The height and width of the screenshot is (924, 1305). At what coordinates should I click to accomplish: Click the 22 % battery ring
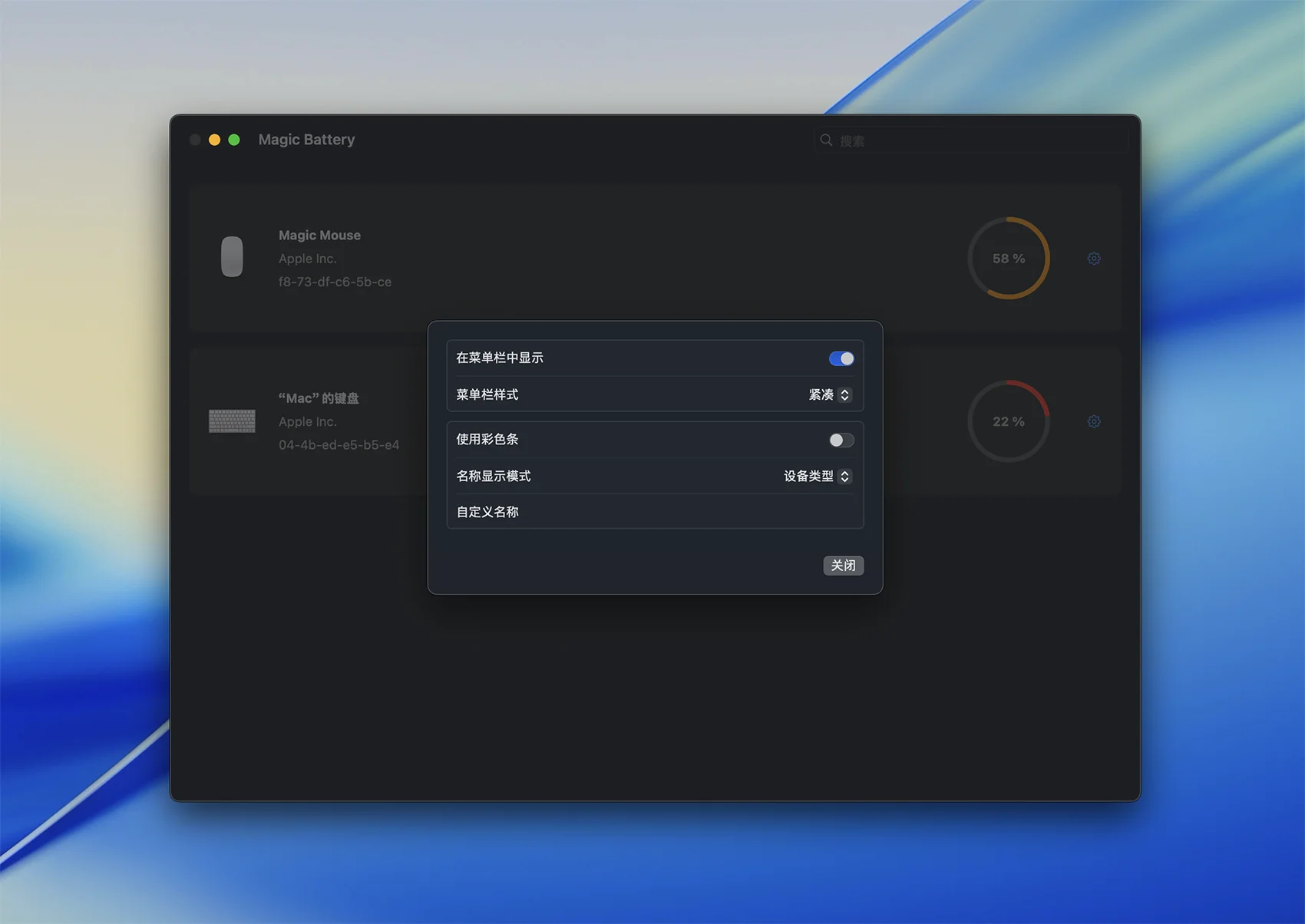pyautogui.click(x=1008, y=421)
